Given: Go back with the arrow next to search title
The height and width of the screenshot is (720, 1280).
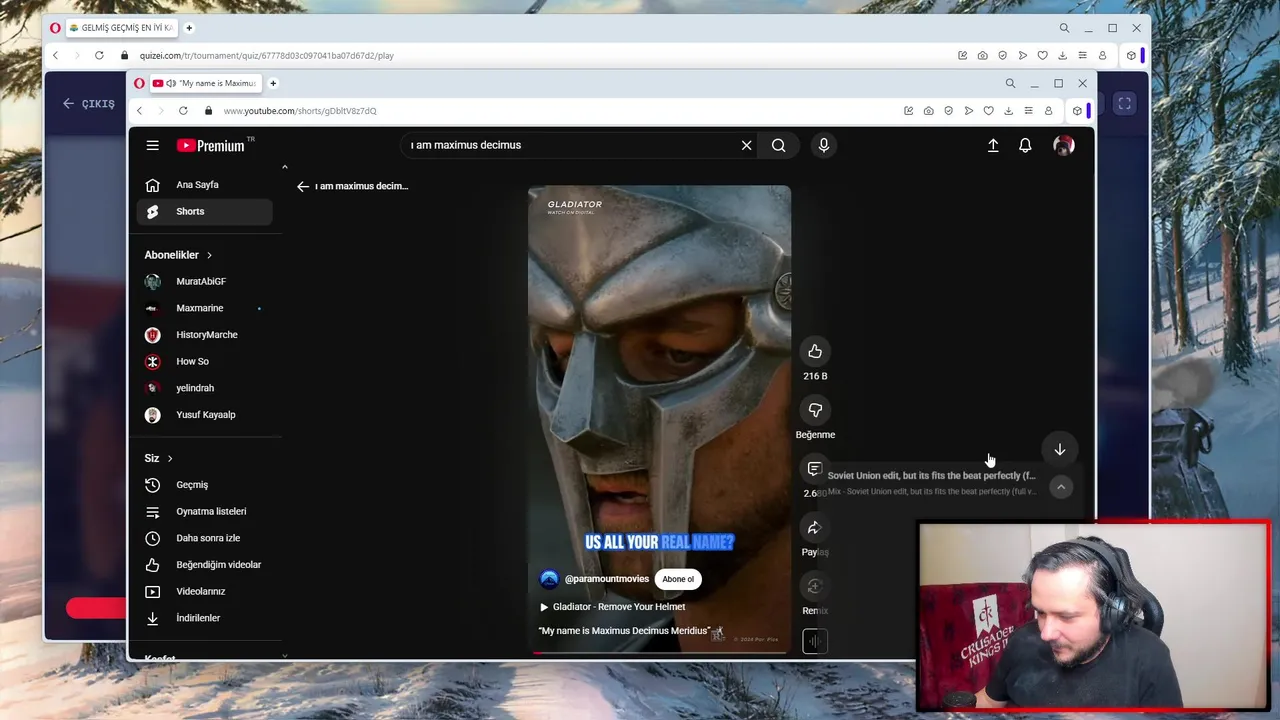Looking at the screenshot, I should pos(303,186).
